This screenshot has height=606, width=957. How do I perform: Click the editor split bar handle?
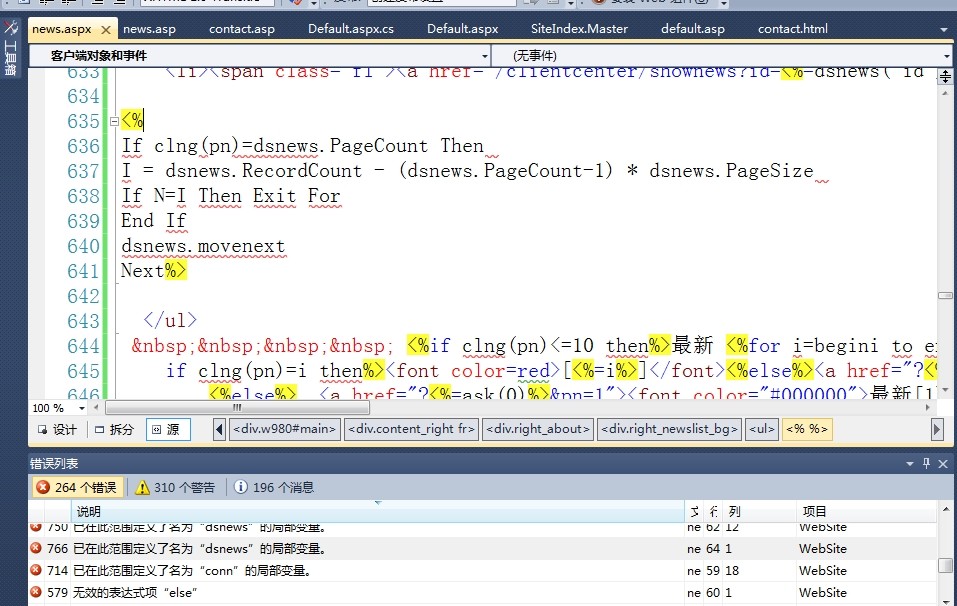[945, 76]
